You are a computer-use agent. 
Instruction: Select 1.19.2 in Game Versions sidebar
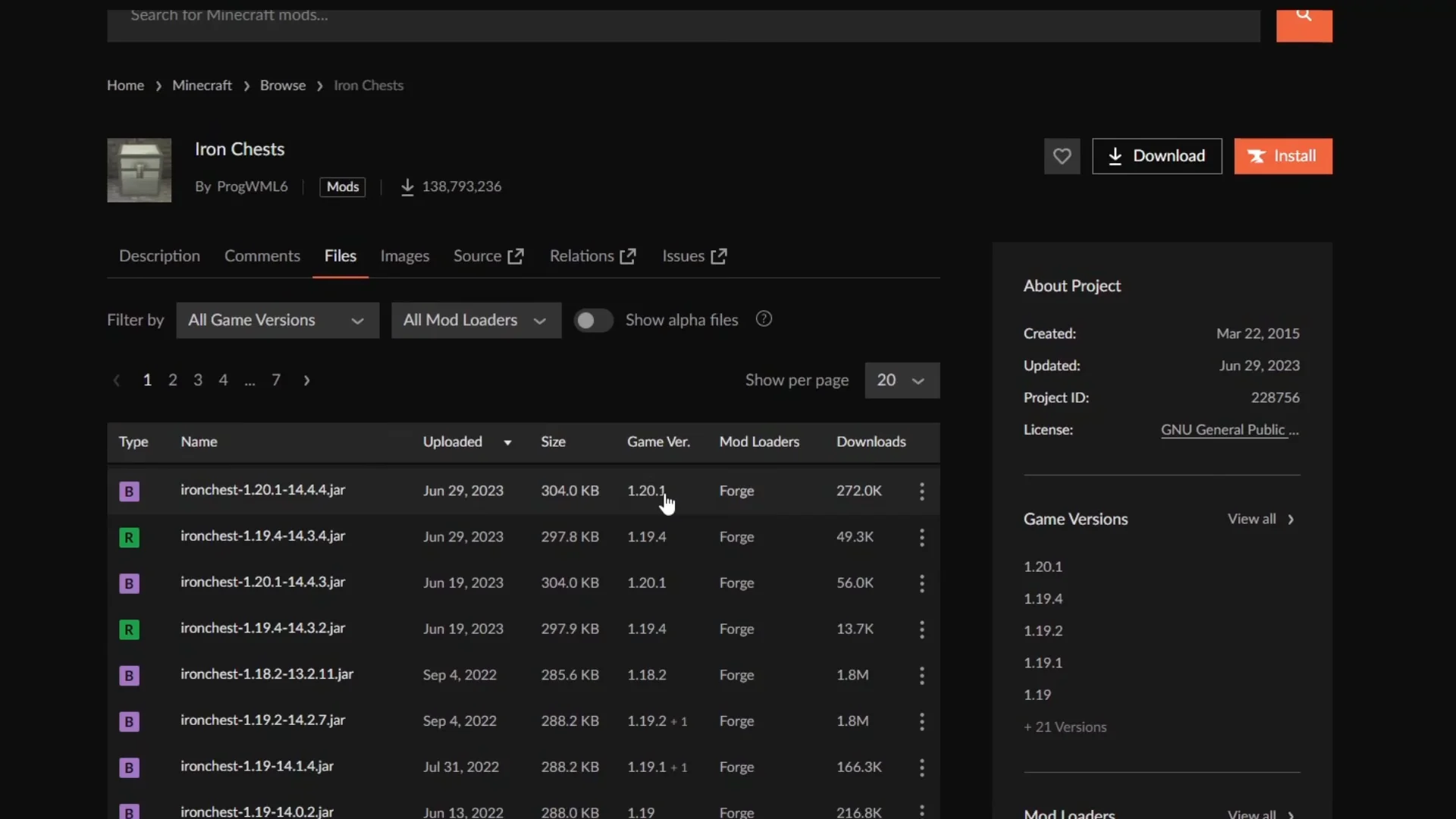click(x=1043, y=630)
